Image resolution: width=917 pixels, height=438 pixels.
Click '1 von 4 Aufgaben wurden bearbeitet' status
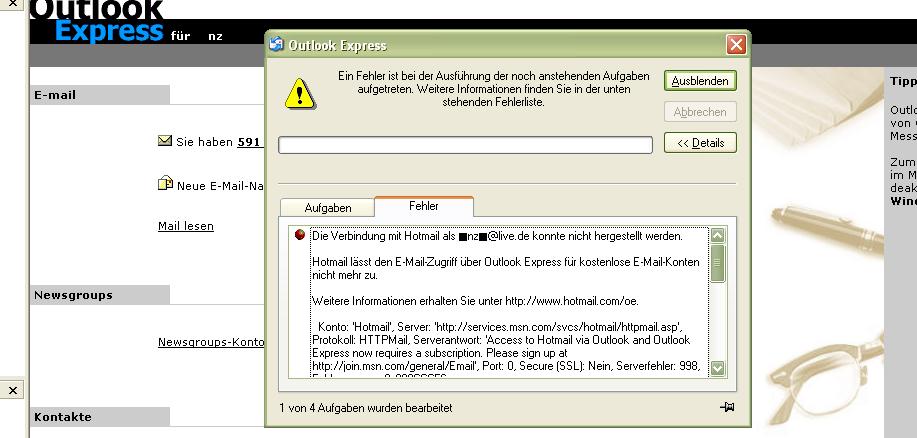[366, 408]
